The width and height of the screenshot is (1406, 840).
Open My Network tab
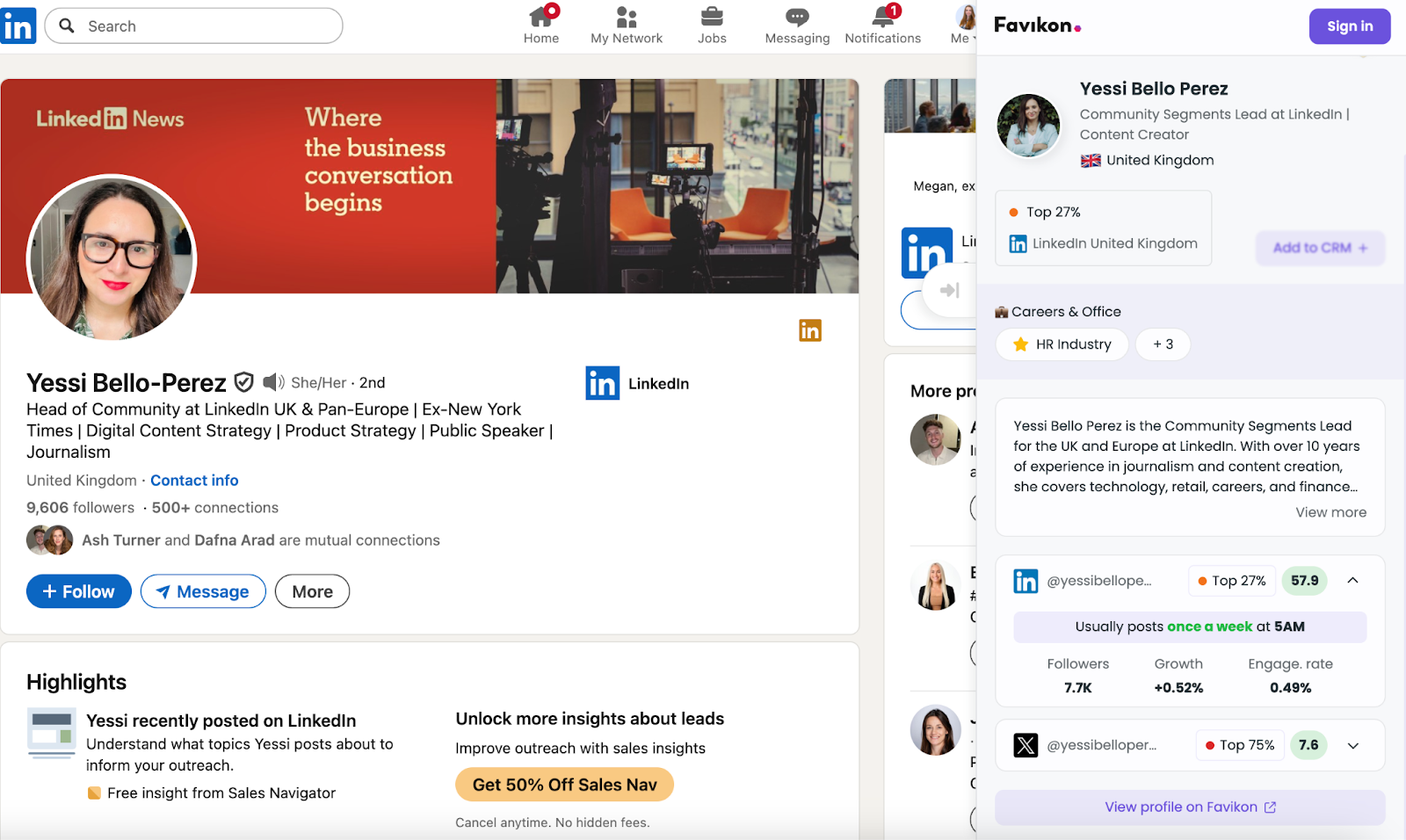tap(627, 25)
